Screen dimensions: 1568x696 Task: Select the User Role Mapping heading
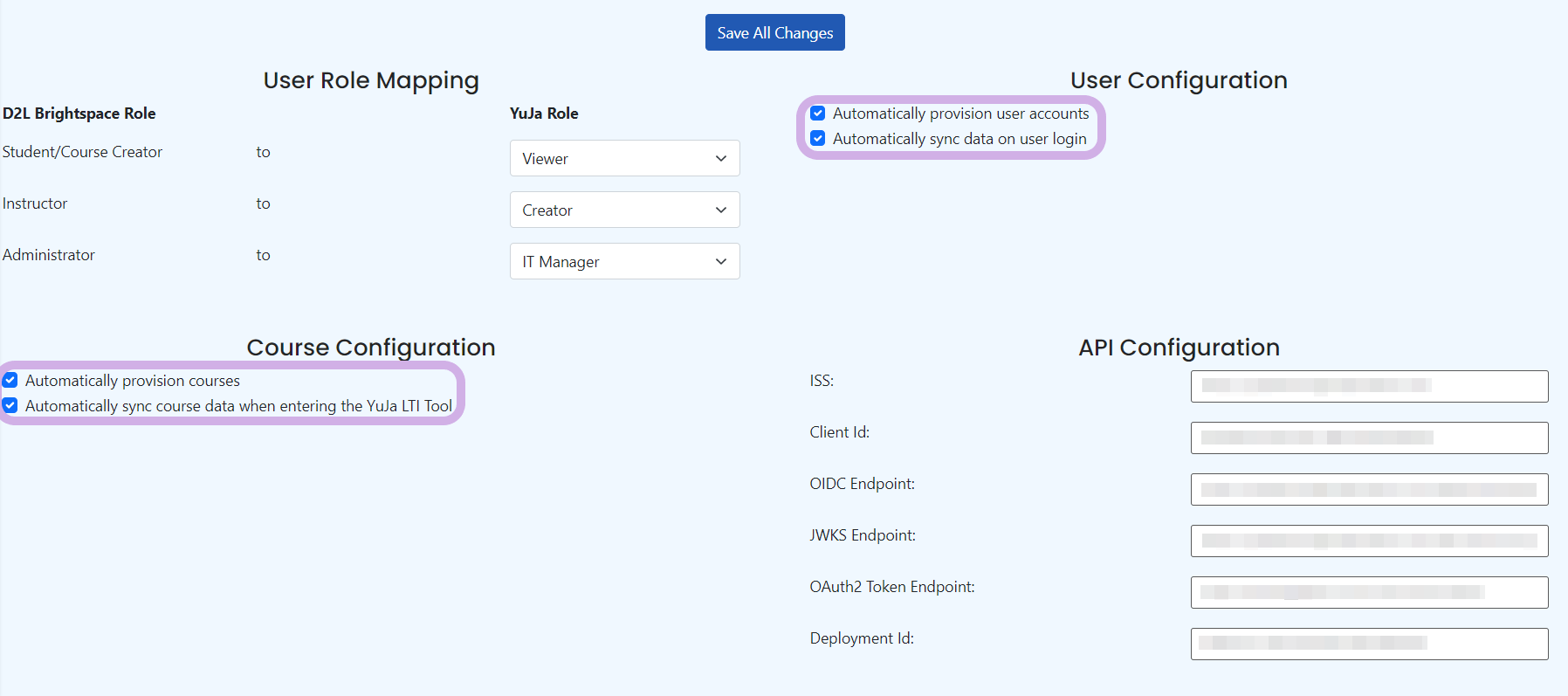371,80
